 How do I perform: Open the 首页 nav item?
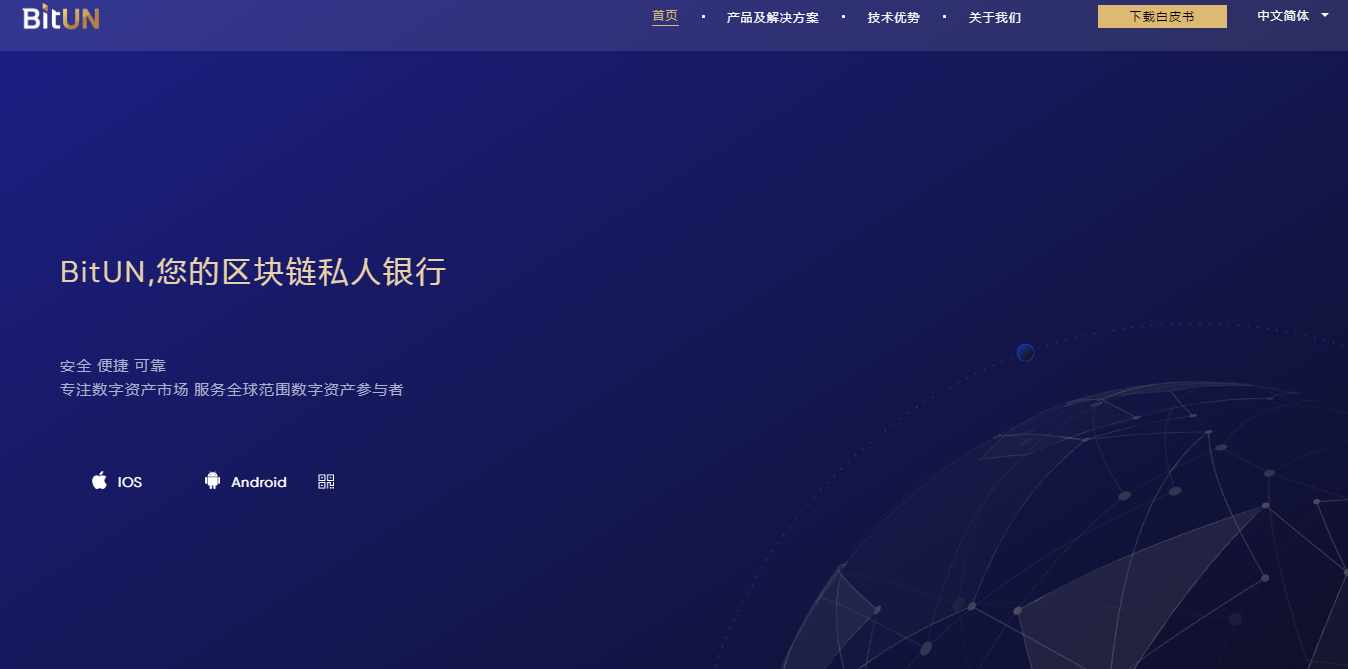(x=665, y=16)
